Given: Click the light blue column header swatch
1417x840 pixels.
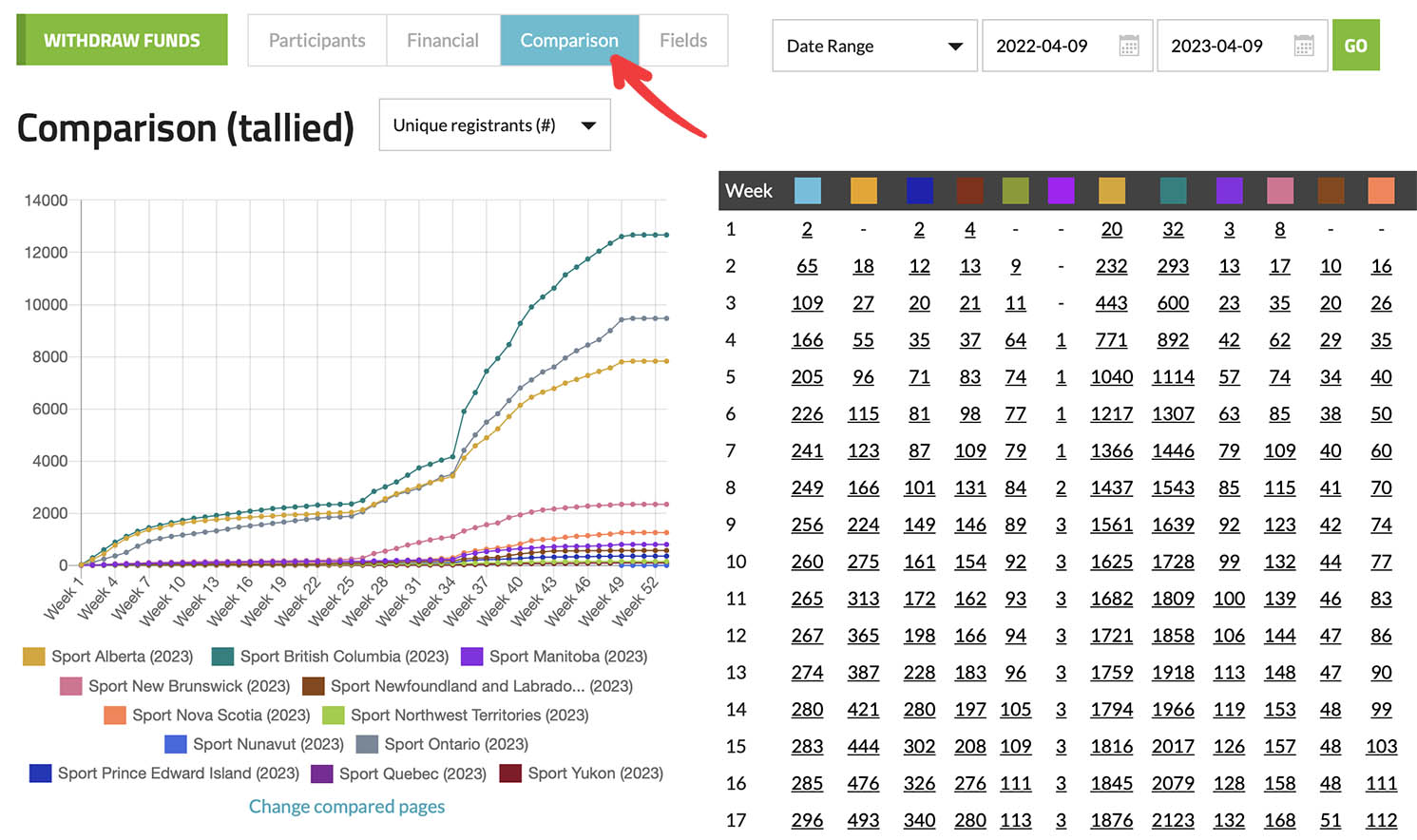Looking at the screenshot, I should click(807, 190).
